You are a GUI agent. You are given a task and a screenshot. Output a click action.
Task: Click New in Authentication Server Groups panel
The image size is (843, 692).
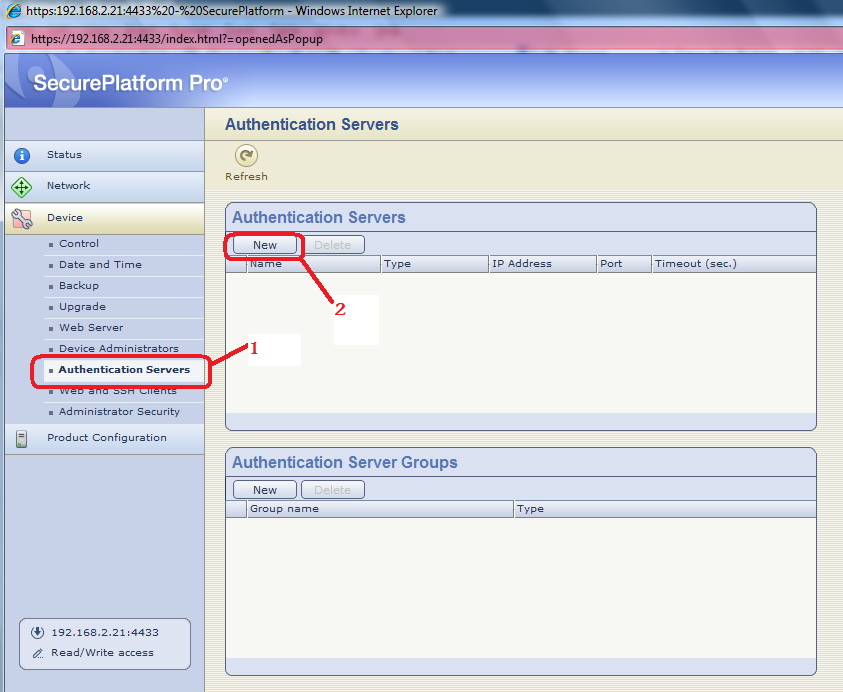(x=265, y=490)
